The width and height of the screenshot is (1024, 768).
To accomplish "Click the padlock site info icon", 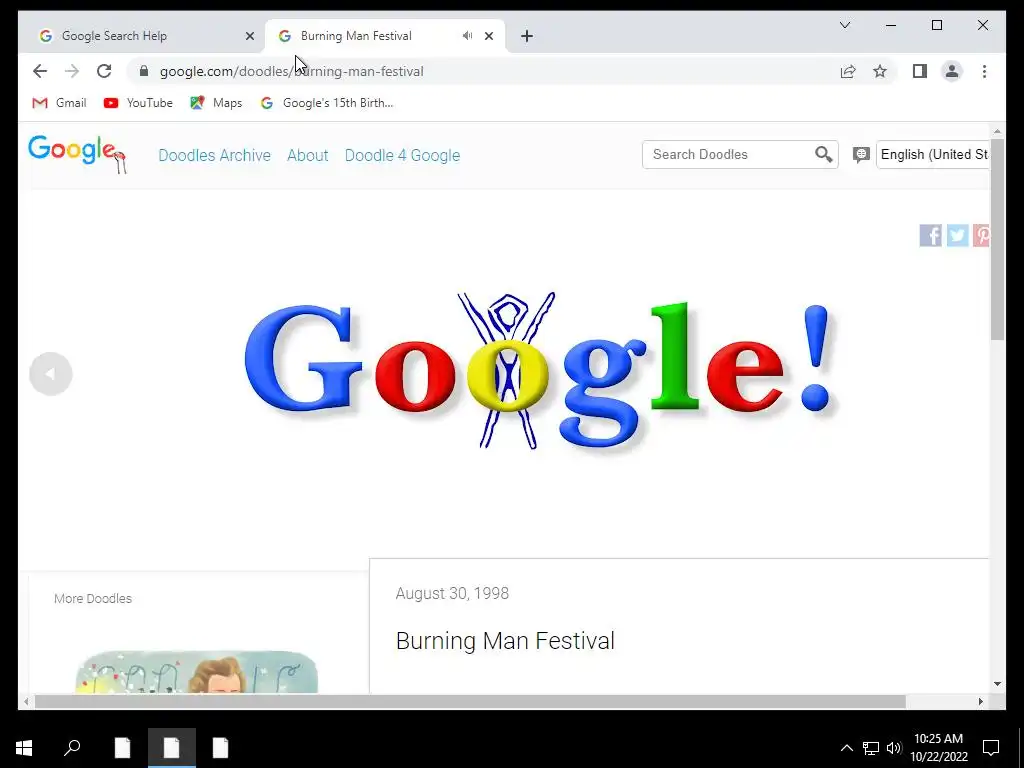I will 144,71.
